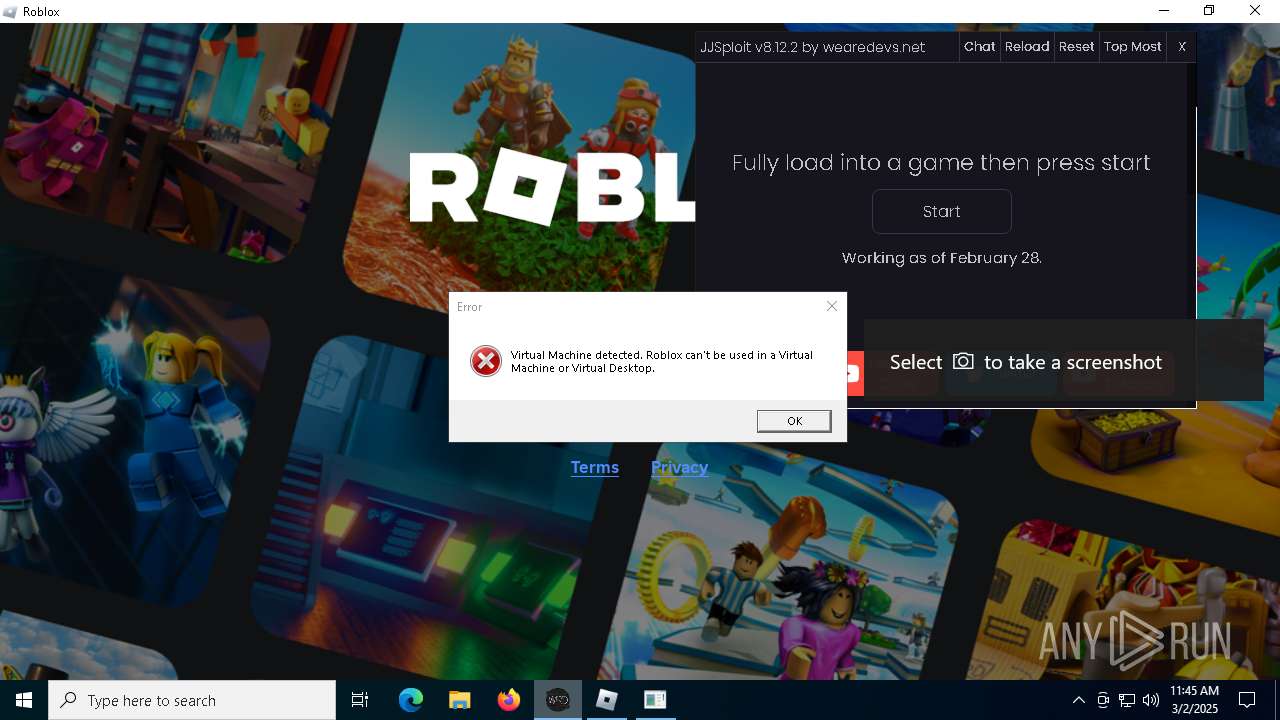Launch Firefox from taskbar

(x=509, y=700)
